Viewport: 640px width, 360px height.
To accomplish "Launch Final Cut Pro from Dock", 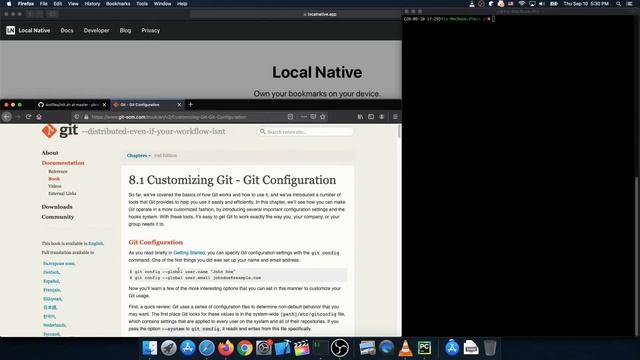I will tap(302, 348).
